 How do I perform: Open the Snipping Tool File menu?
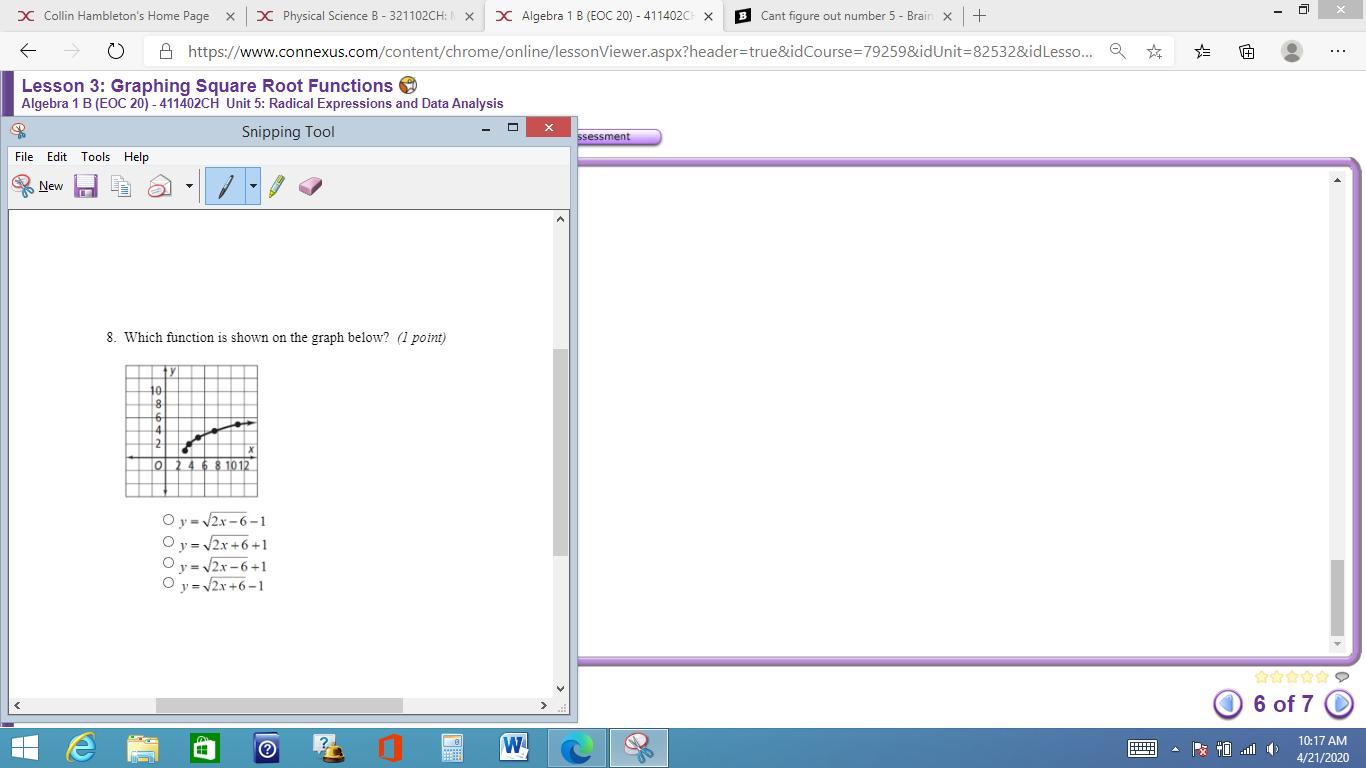[24, 157]
